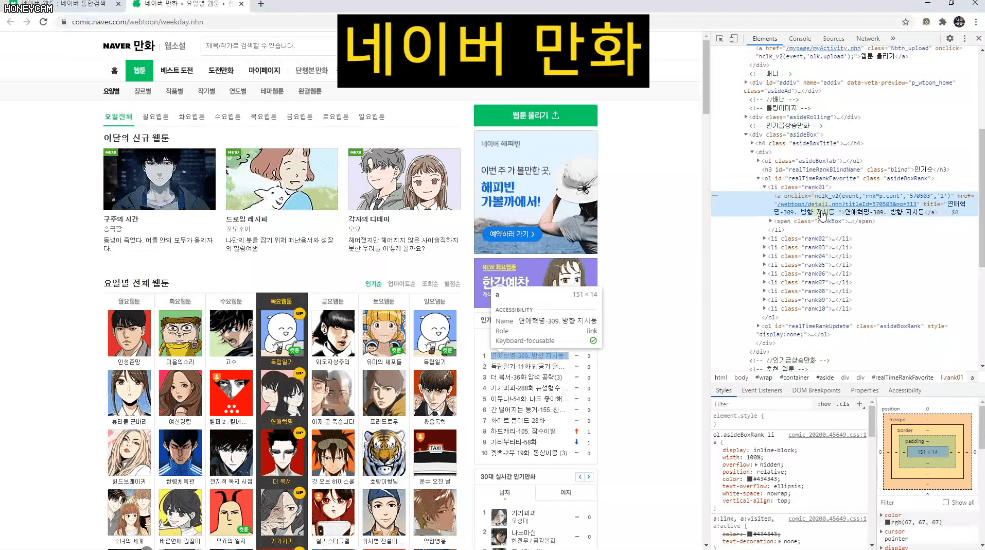Toggle the :hov element state button
Screen dimensions: 985x550
(x=824, y=404)
